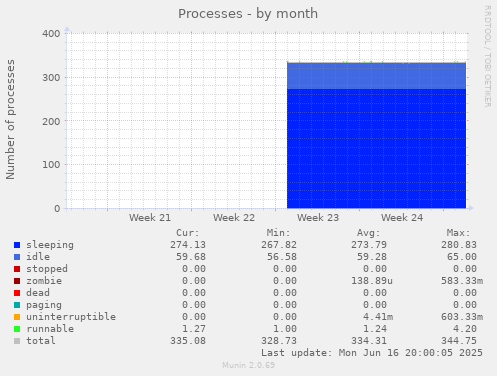
Task: Click the 'Week 24' axis label
Action: [402, 218]
